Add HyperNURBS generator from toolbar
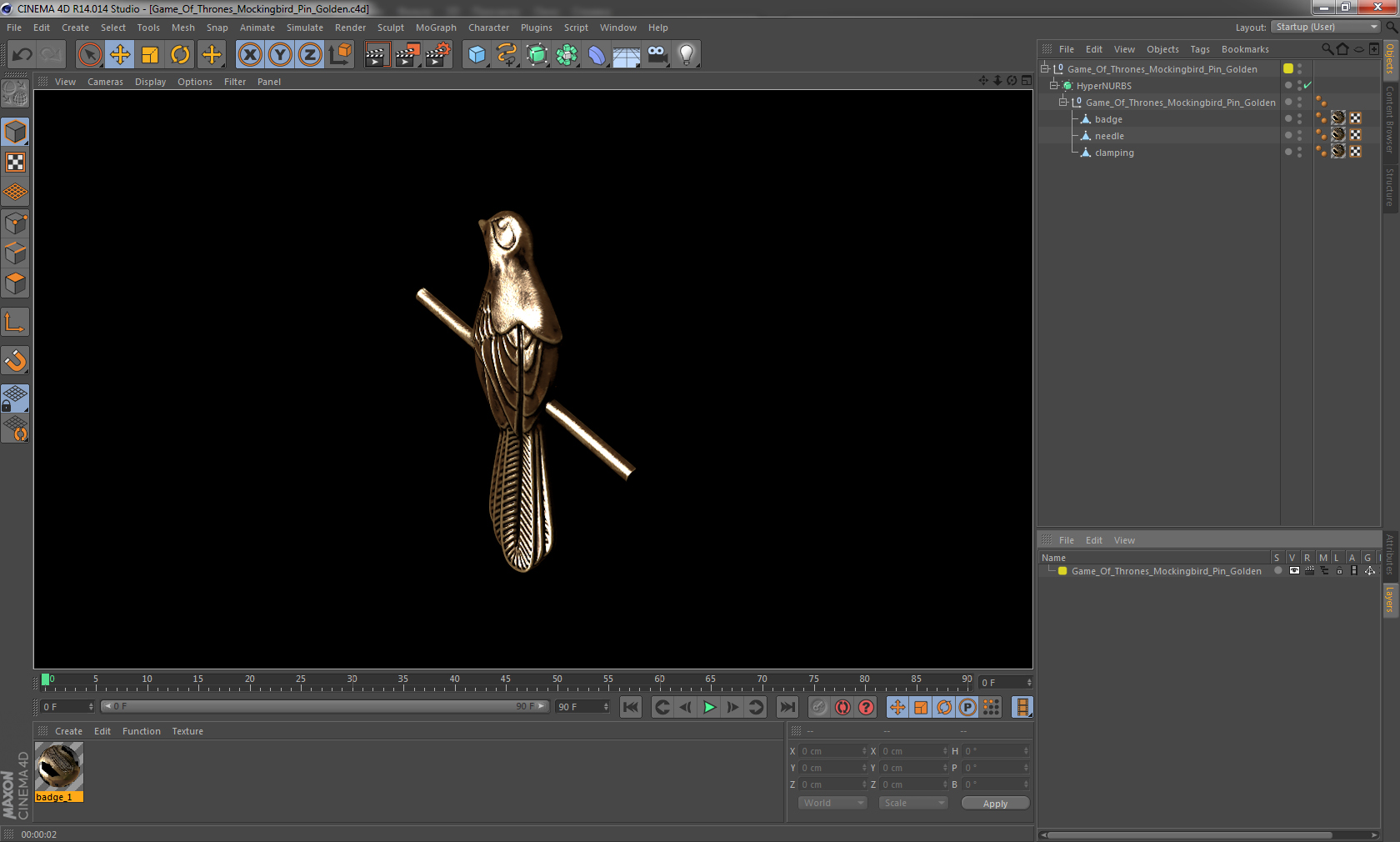Viewport: 1400px width, 842px height. (537, 55)
